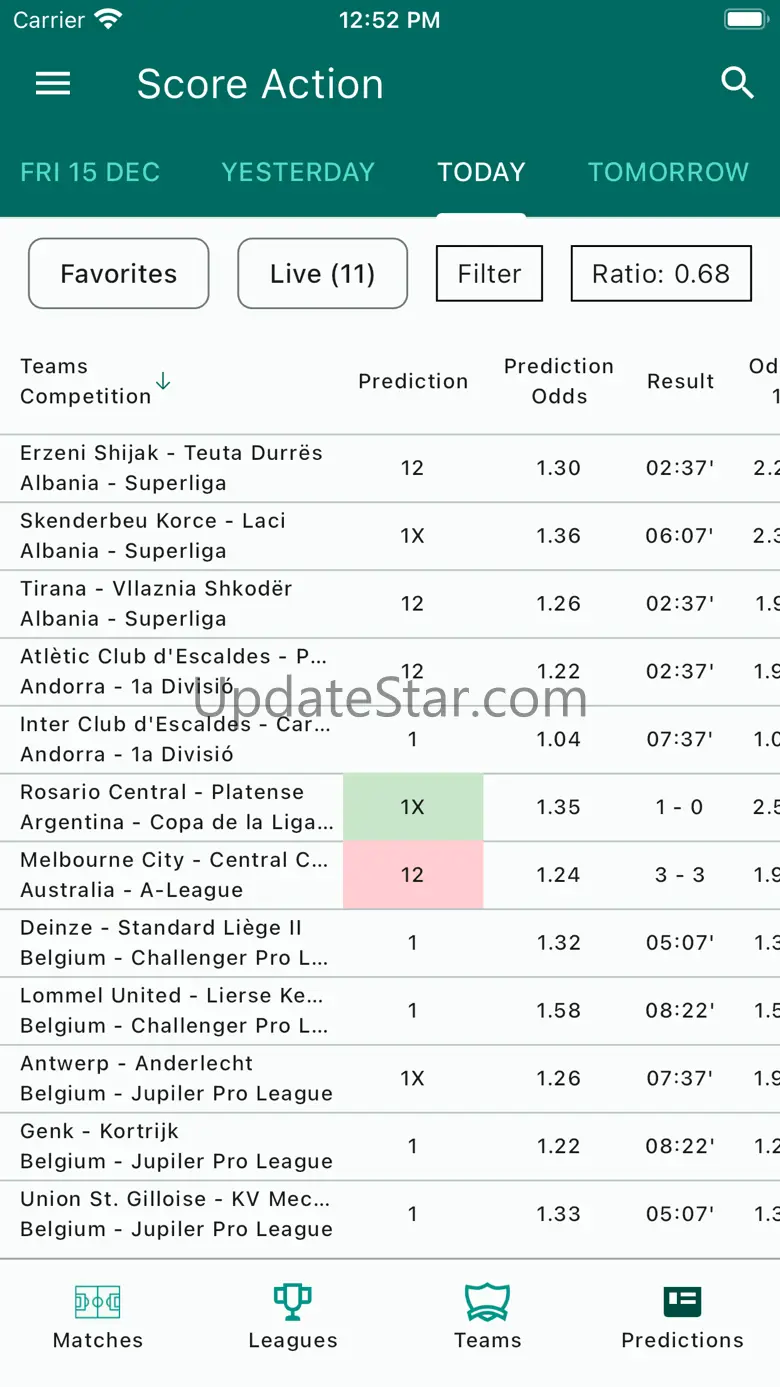Sort by Result column header

[680, 381]
